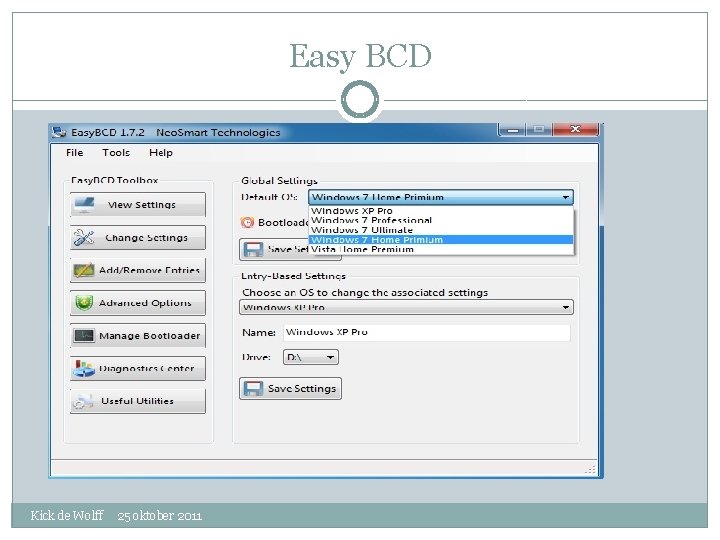Click the Advanced Options button label
720x540 pixels.
[x=145, y=303]
